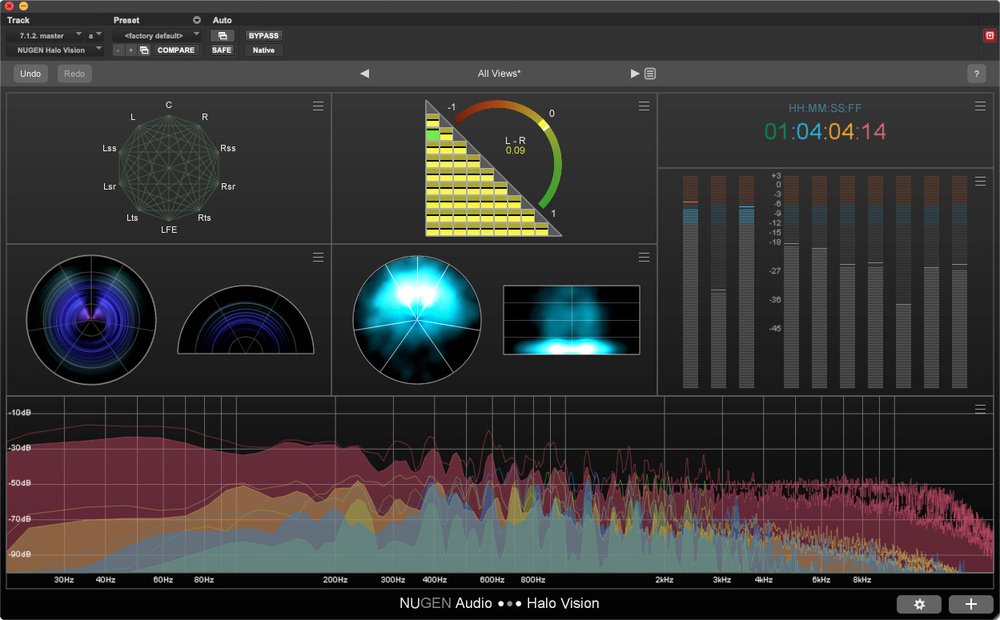The width and height of the screenshot is (1000, 620).
Task: Open the settings gear at bottom right
Action: click(918, 604)
